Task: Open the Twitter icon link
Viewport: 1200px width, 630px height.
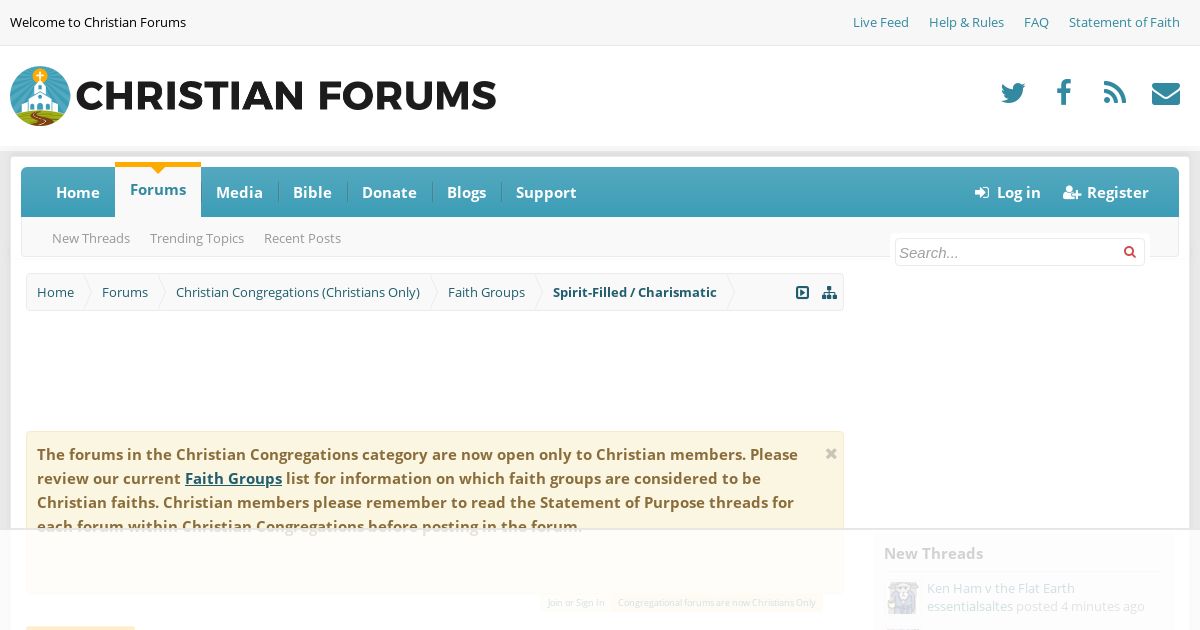Action: point(1013,93)
